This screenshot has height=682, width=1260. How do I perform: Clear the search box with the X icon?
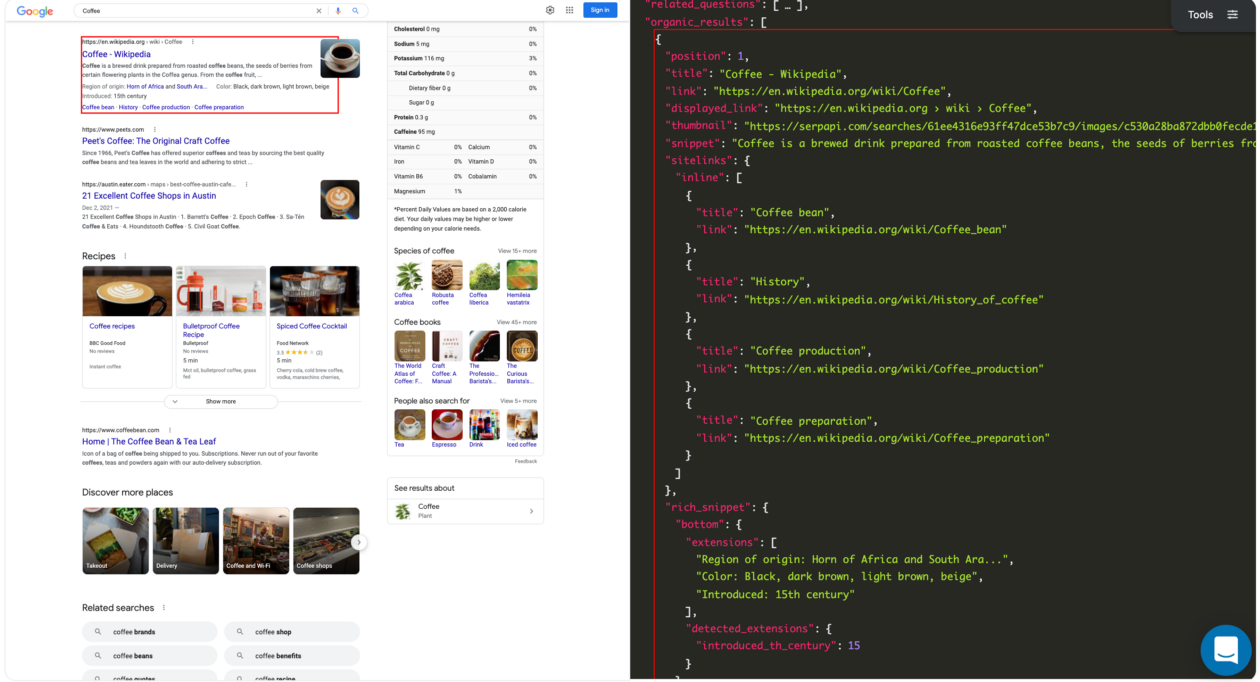point(319,11)
